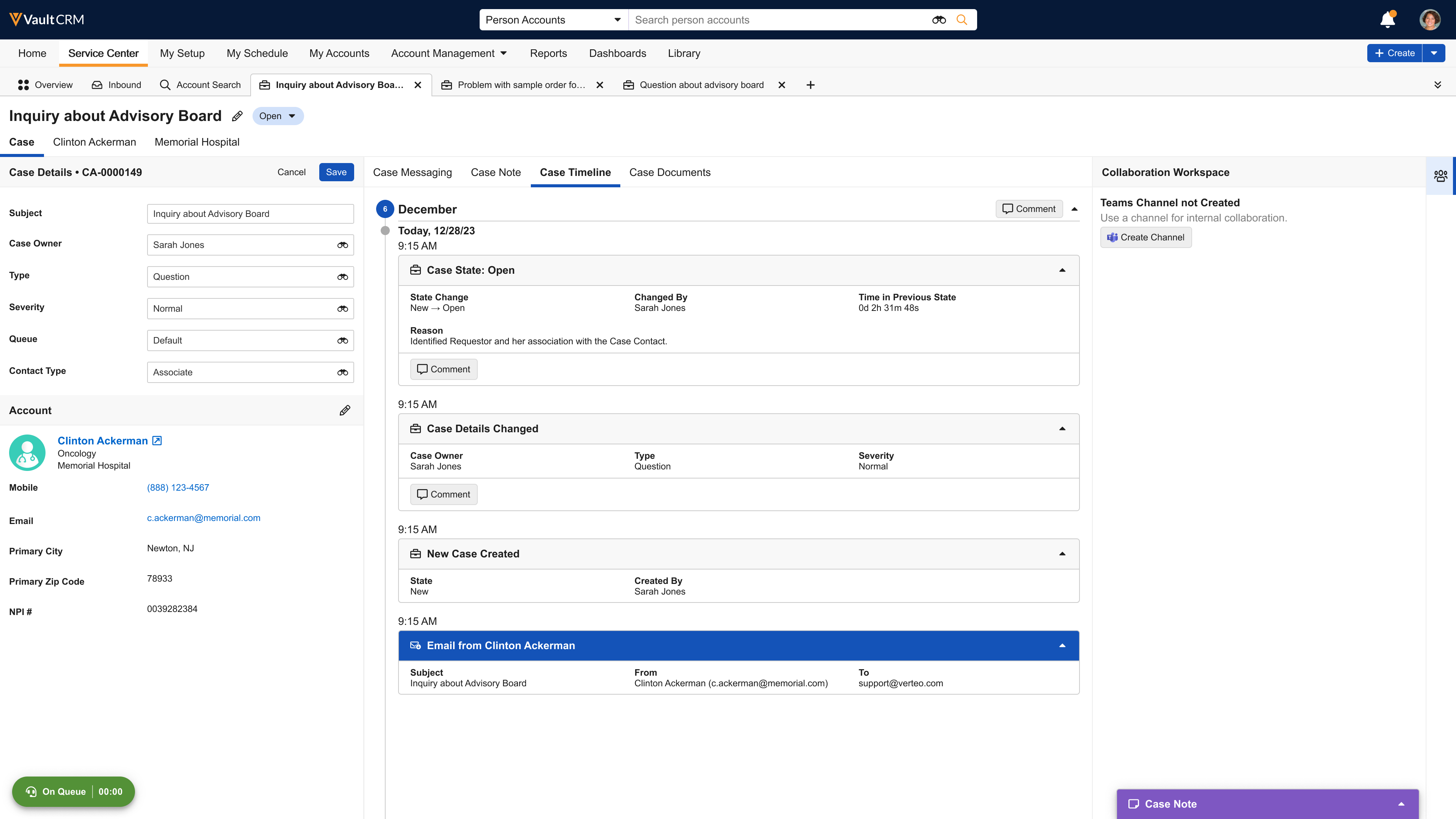The image size is (1456, 819).
Task: Click the Subject input field
Action: click(x=250, y=213)
